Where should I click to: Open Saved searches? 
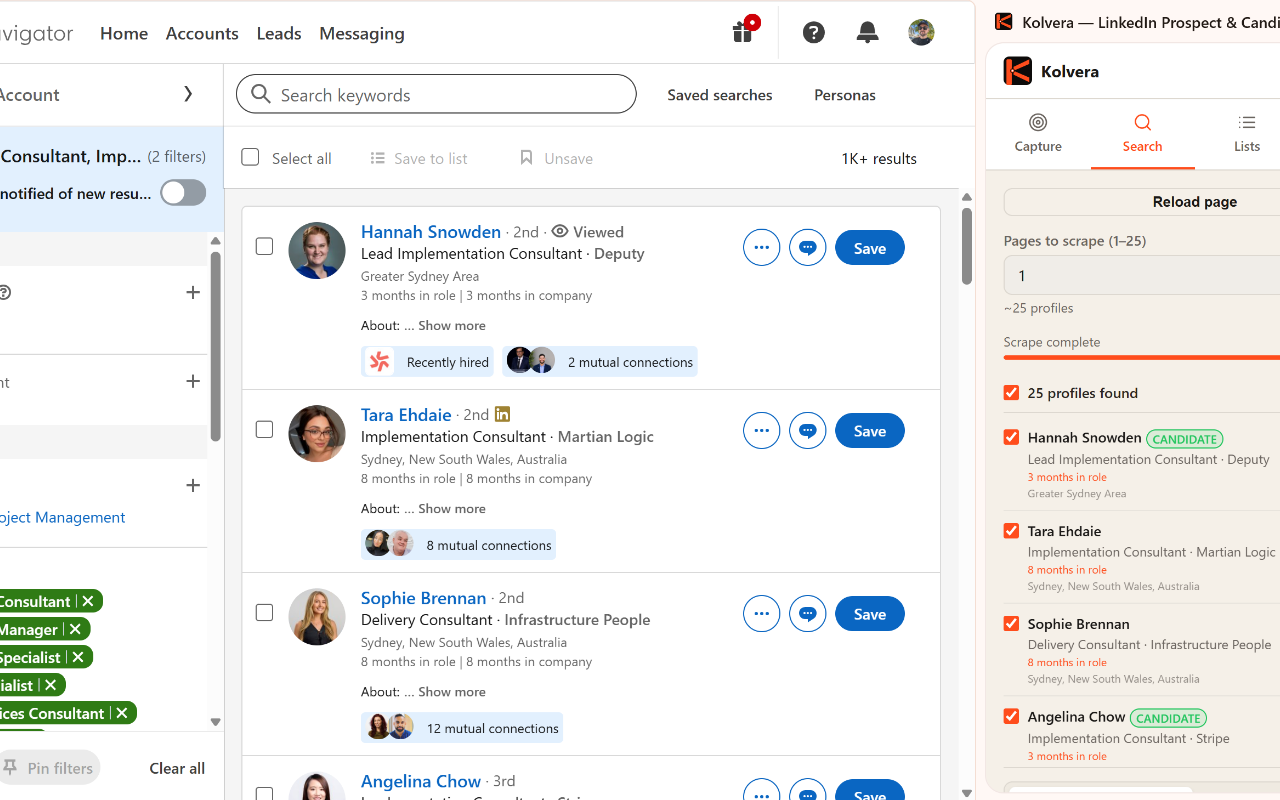coord(720,95)
